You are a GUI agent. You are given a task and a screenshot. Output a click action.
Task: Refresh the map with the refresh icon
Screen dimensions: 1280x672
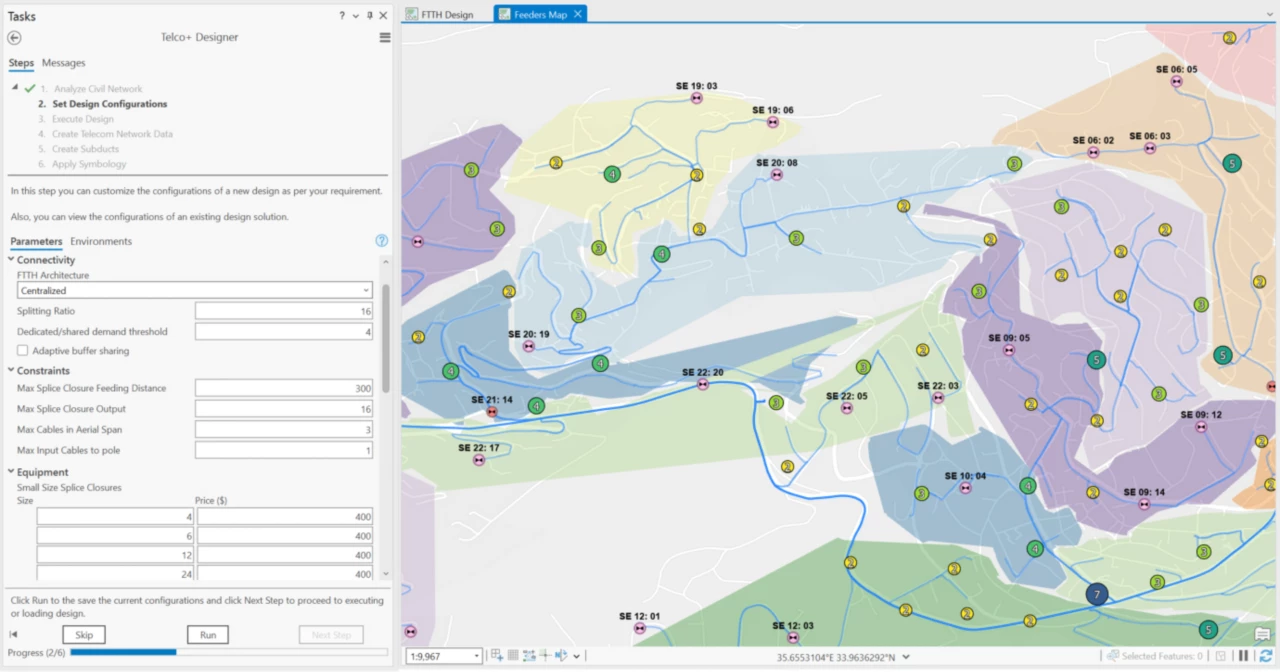coord(1266,656)
